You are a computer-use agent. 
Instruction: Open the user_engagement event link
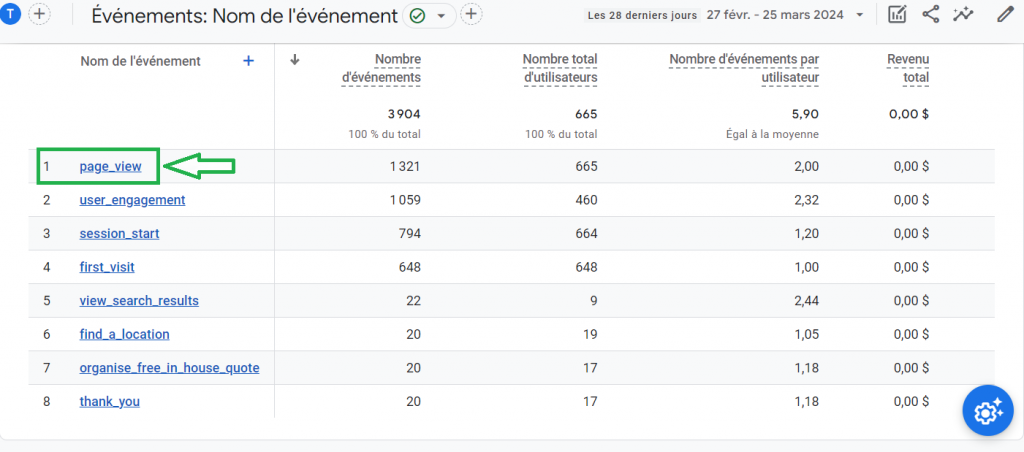(x=132, y=200)
